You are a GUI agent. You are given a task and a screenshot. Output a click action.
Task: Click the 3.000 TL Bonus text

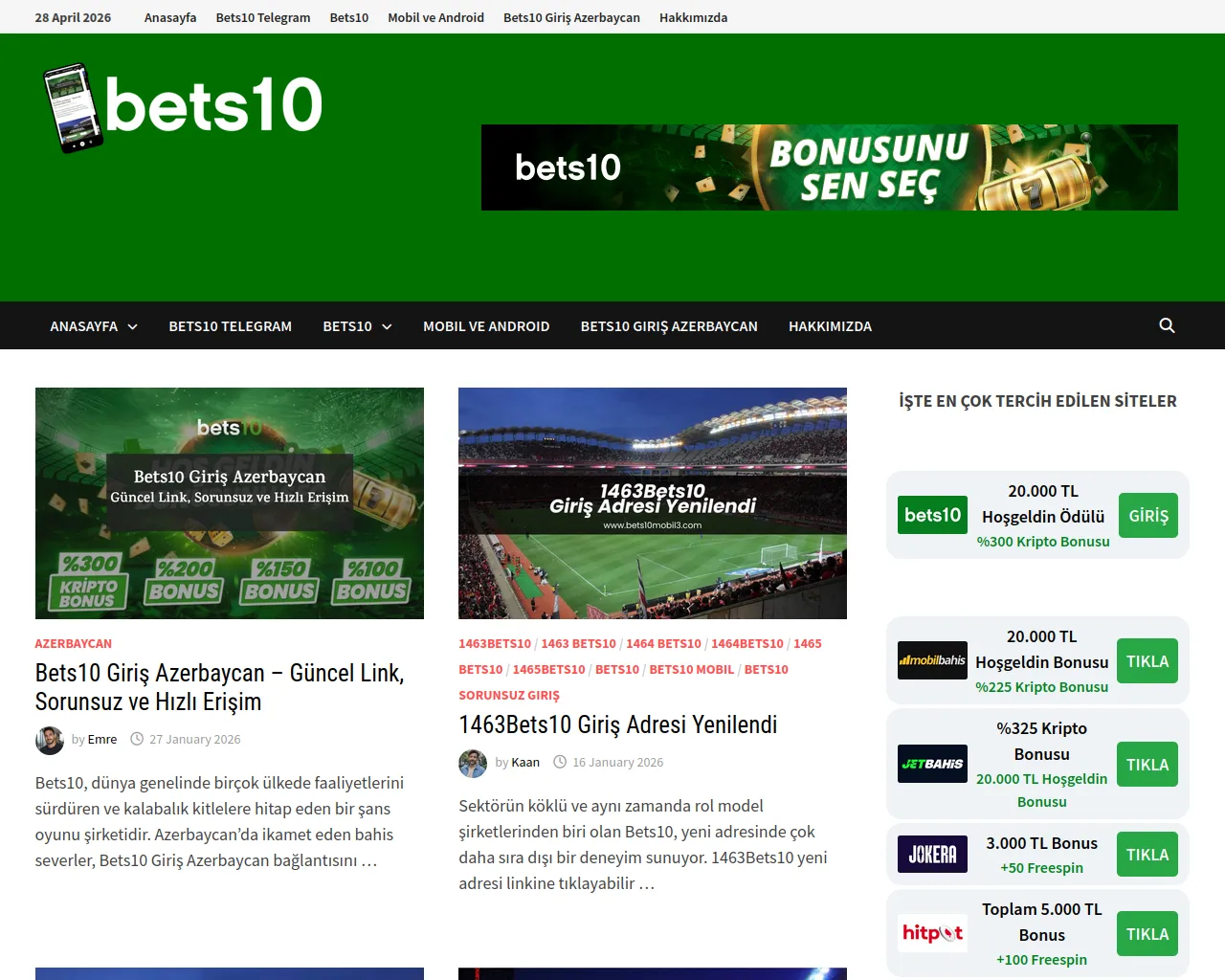[x=1042, y=843]
